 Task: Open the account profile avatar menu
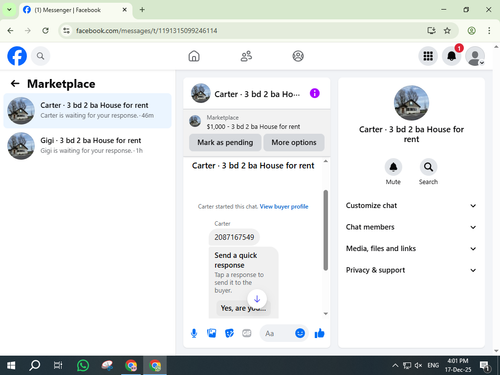[475, 56]
